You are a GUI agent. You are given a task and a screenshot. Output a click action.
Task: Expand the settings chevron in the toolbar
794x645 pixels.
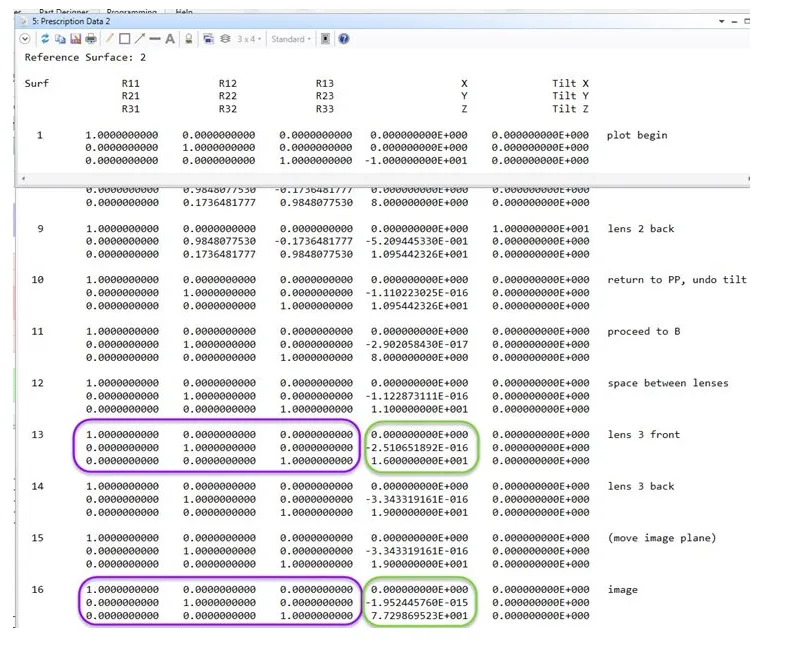pyautogui.click(x=25, y=39)
